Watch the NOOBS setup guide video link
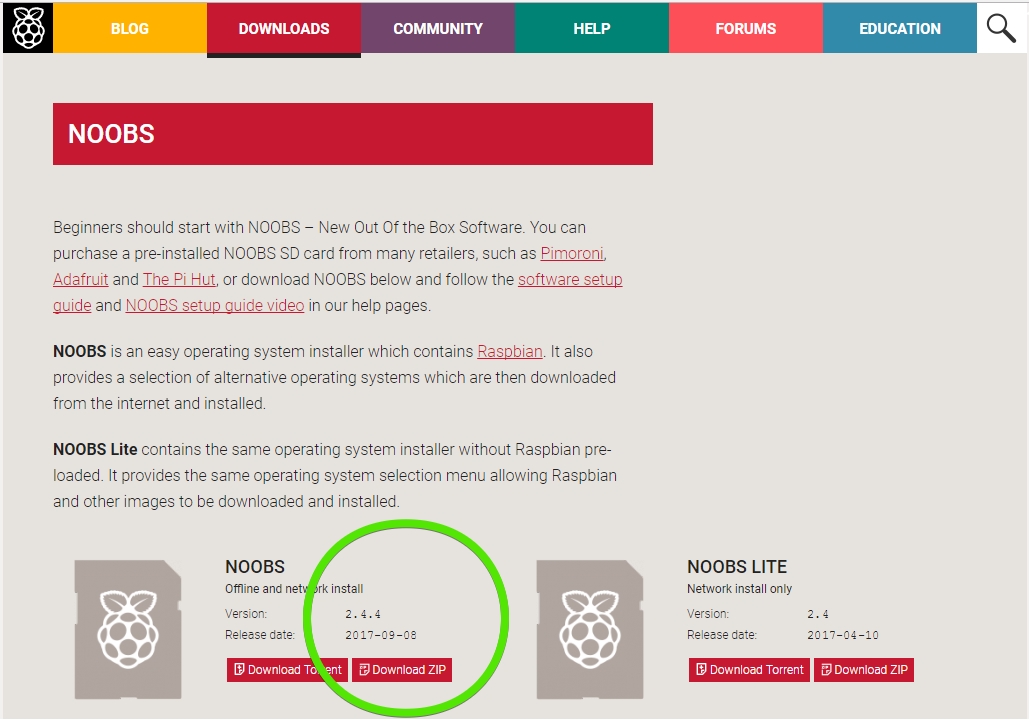 coord(215,306)
